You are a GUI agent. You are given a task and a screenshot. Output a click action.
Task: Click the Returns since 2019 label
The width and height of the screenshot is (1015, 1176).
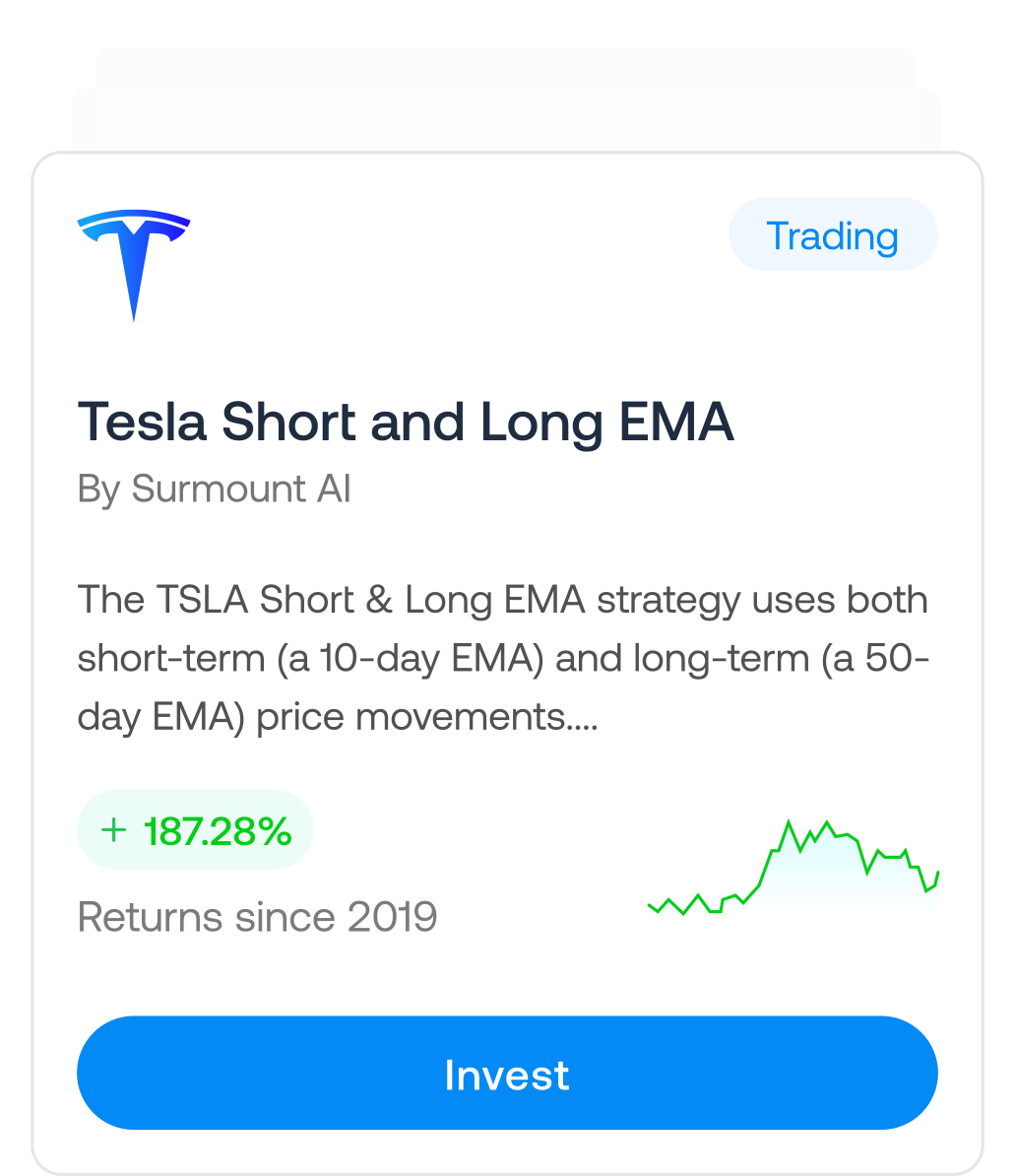(257, 917)
